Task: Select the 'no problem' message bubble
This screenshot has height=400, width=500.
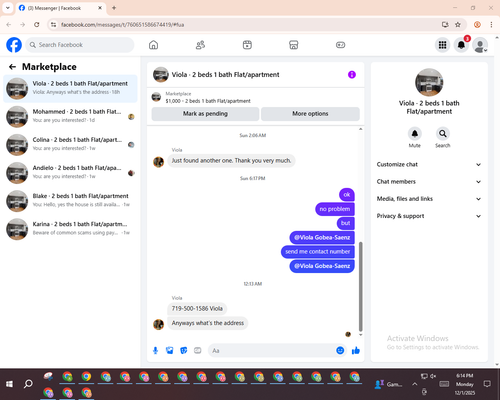Action: tap(335, 209)
